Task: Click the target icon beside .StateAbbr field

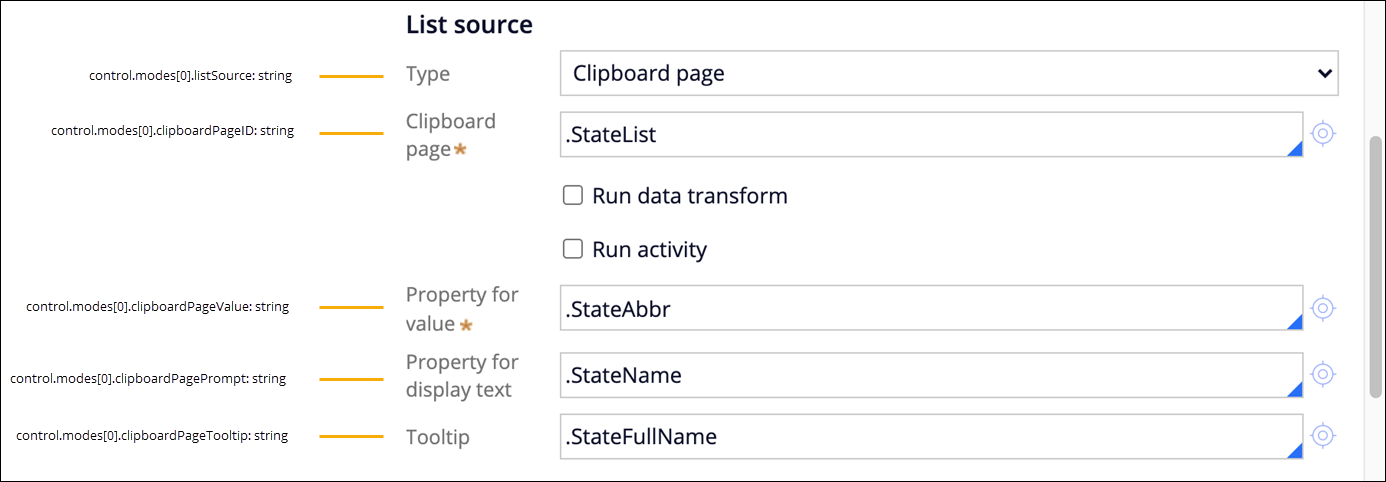Action: pos(1323,308)
